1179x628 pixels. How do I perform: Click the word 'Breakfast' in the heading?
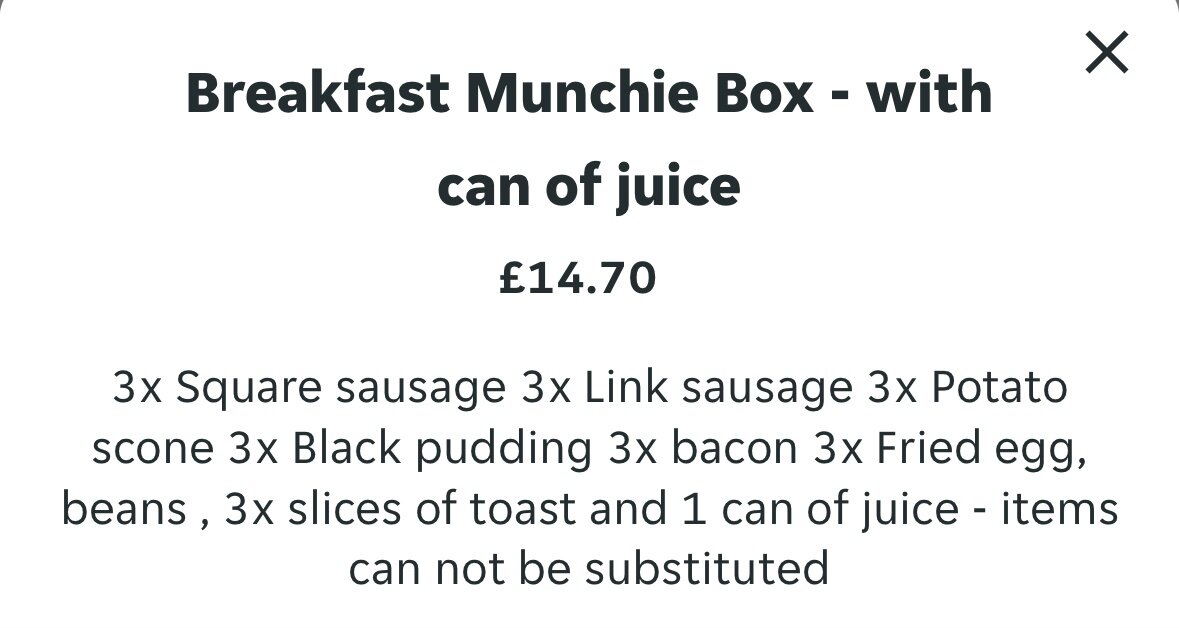(318, 93)
